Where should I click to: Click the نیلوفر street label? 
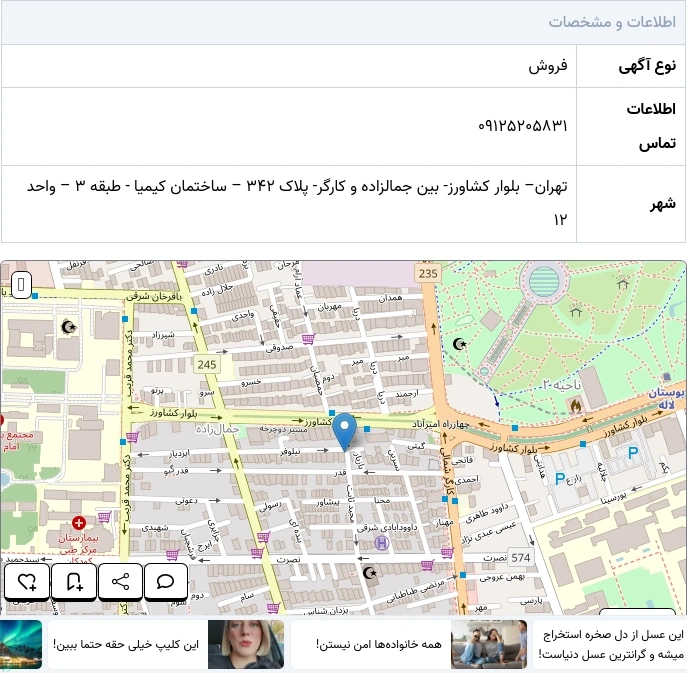(290, 452)
